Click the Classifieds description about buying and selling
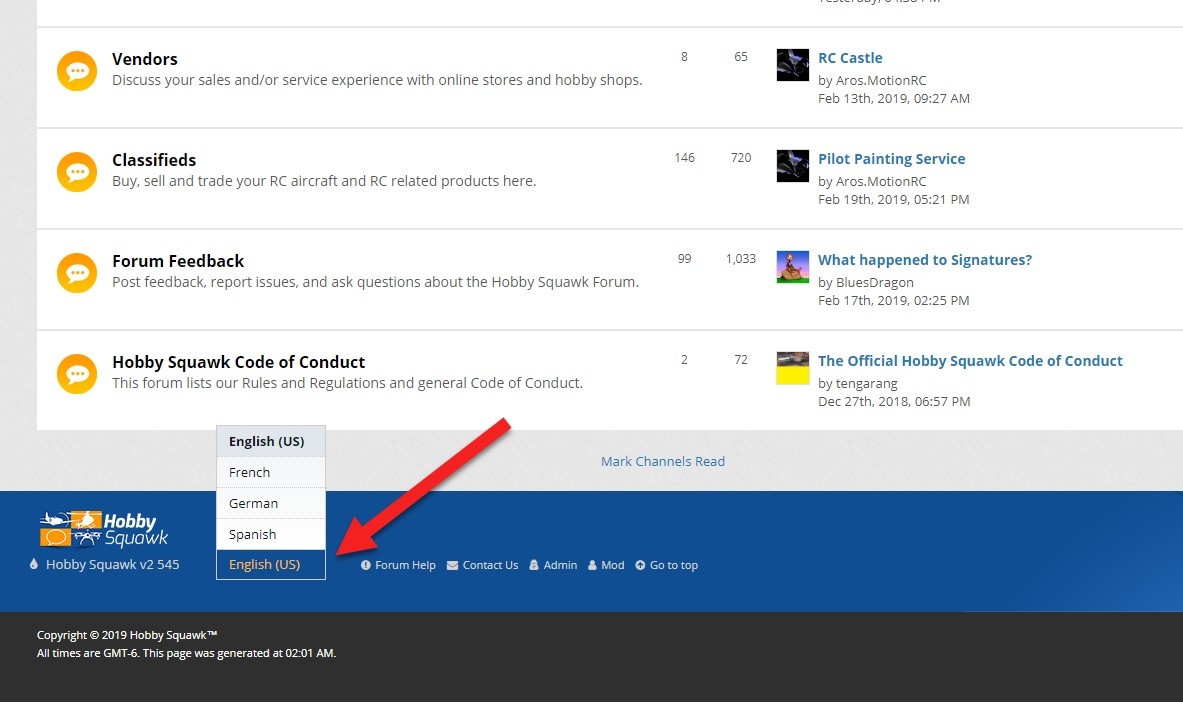Viewport: 1183px width, 706px height. [x=324, y=181]
